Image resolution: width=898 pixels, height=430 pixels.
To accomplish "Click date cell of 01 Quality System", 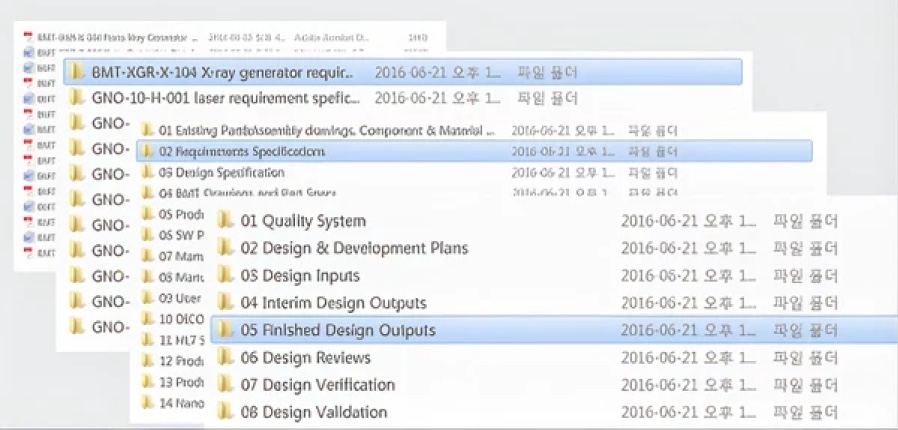I will pyautogui.click(x=688, y=221).
